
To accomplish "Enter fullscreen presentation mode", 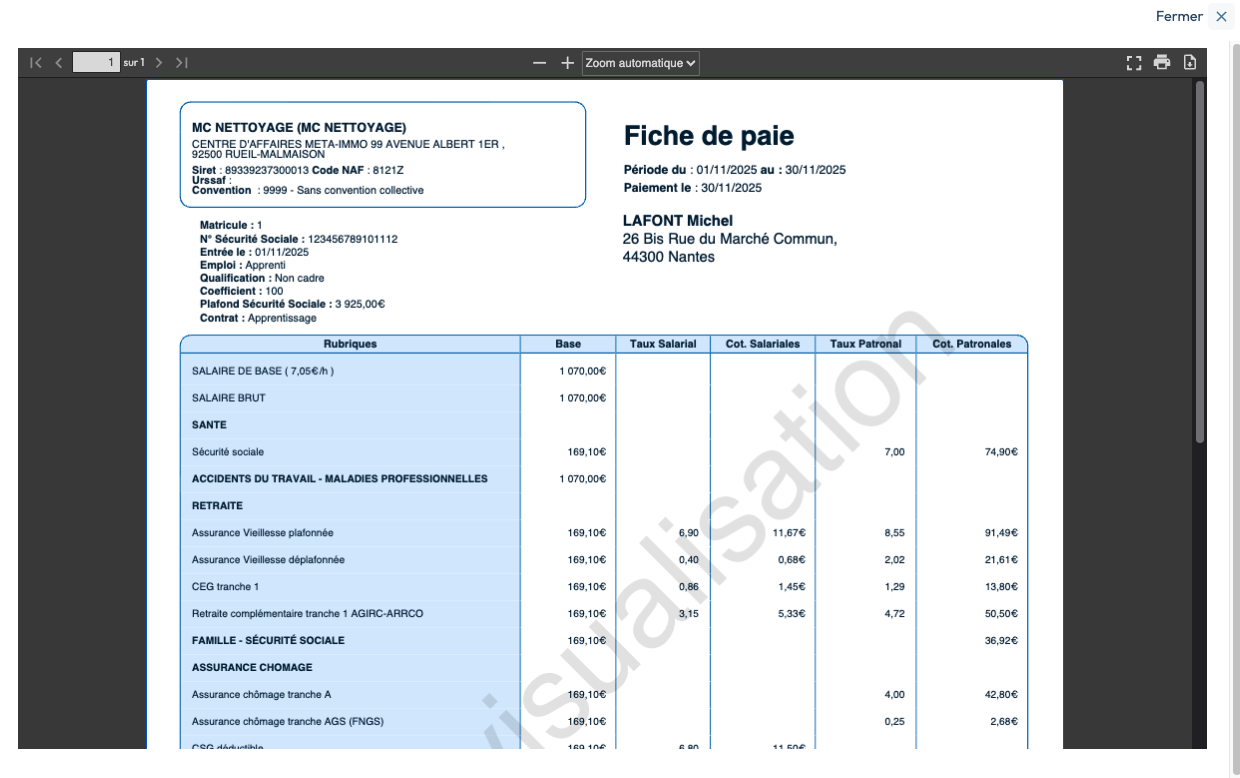I will pos(1134,62).
